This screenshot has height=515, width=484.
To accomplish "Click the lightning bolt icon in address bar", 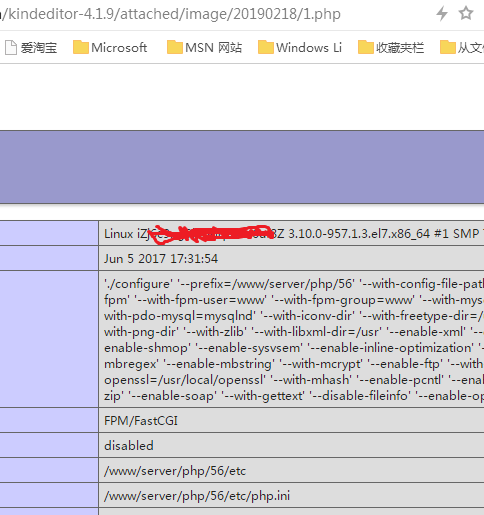I will coord(442,14).
